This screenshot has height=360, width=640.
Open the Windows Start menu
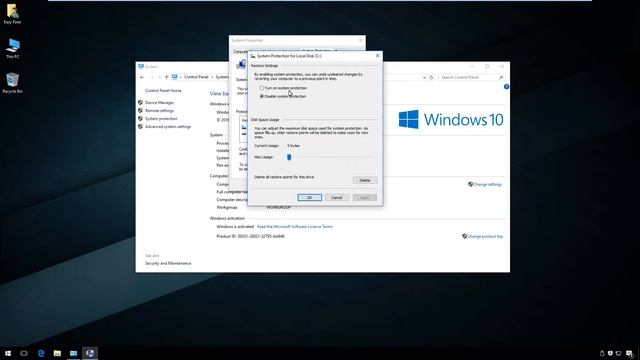tap(8, 353)
